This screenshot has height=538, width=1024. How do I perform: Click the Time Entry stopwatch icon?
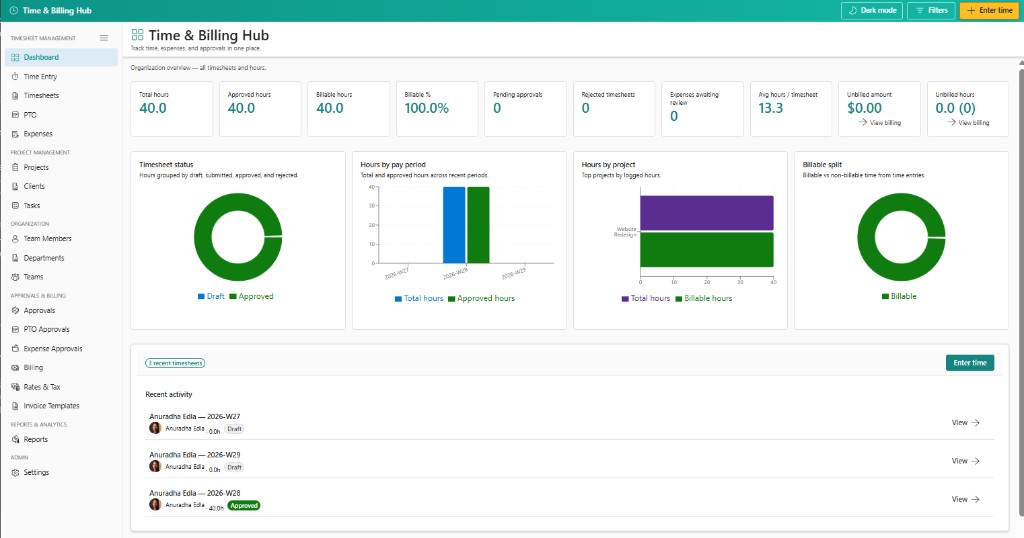point(15,76)
